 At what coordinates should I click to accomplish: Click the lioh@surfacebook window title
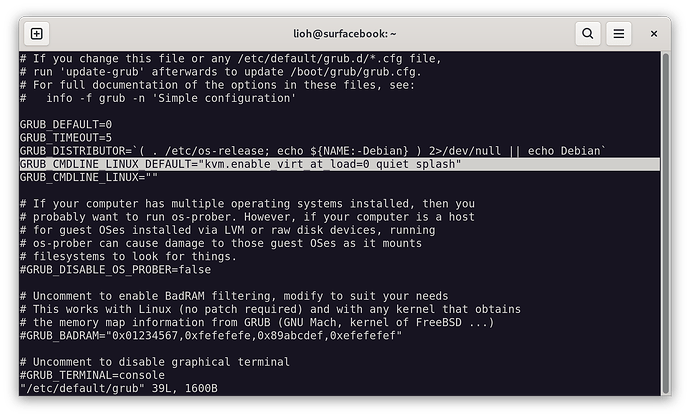pyautogui.click(x=345, y=33)
